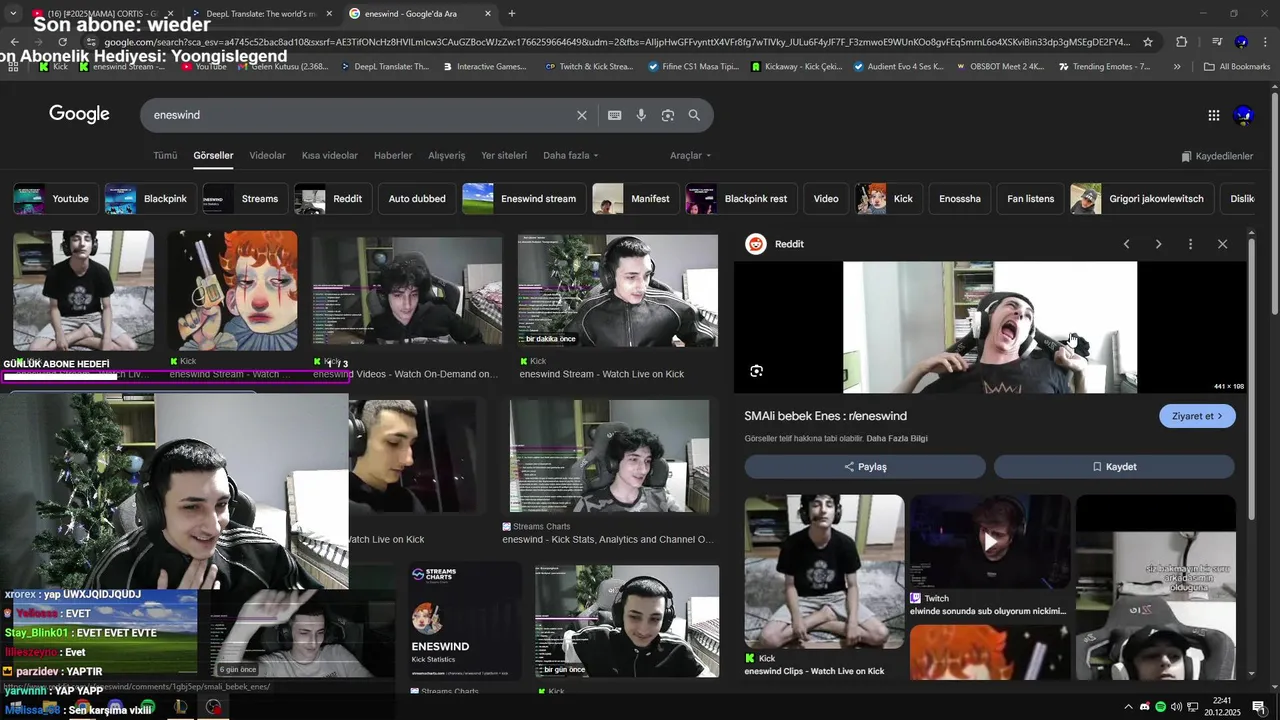Open the Google account avatar menu

pyautogui.click(x=1243, y=115)
